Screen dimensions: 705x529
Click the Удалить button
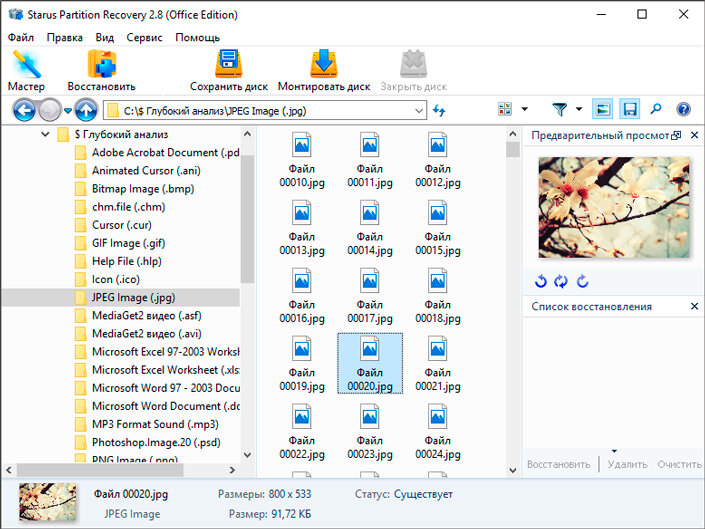pyautogui.click(x=627, y=464)
